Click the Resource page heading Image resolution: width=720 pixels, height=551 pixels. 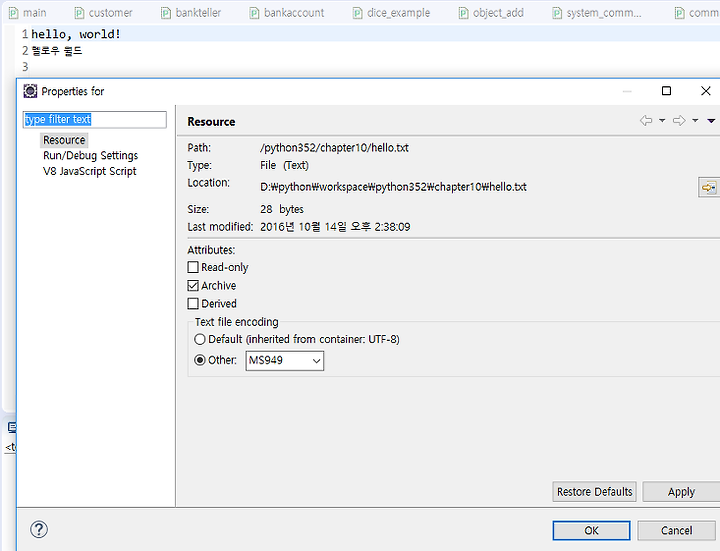point(211,122)
